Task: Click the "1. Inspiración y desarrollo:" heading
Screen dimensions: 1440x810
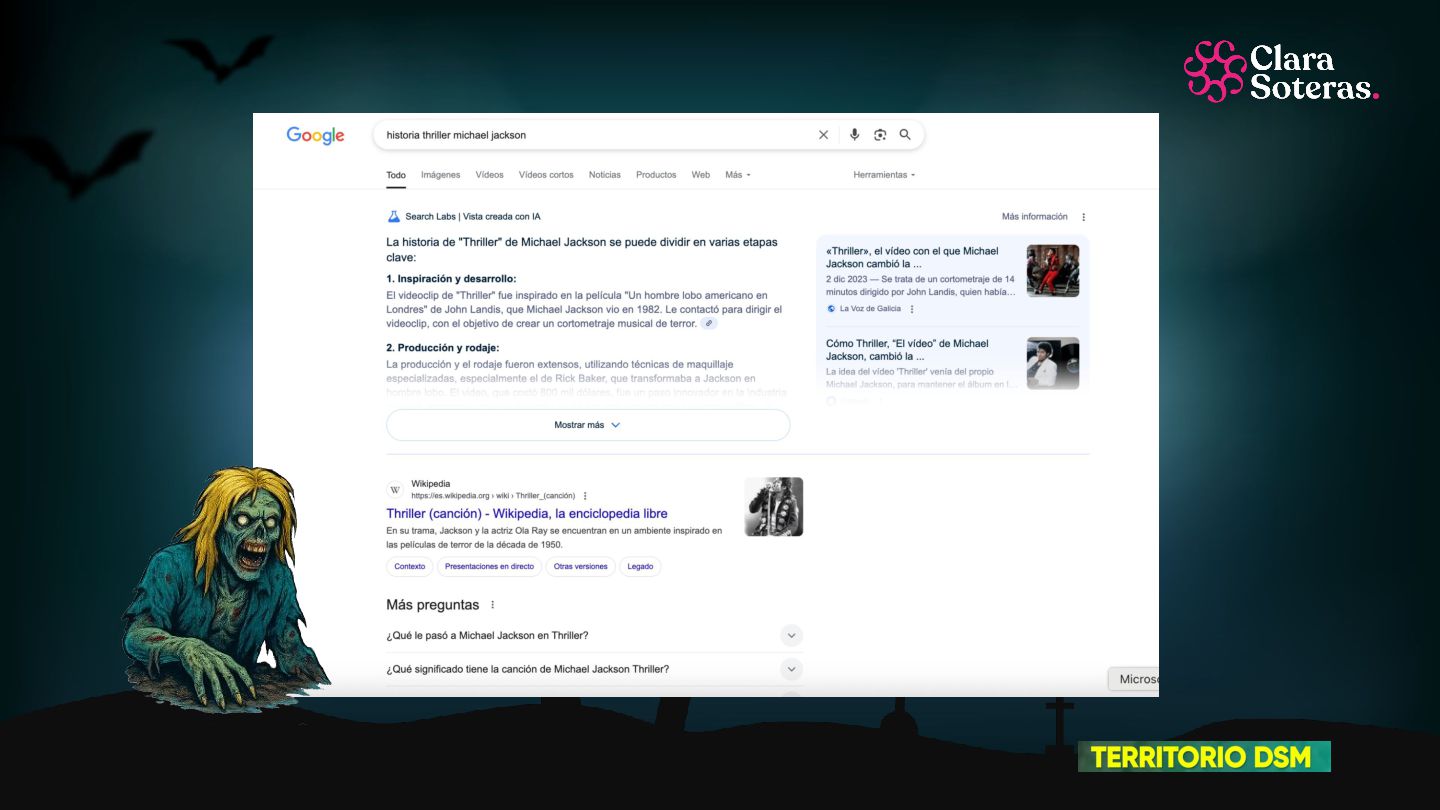Action: (451, 279)
